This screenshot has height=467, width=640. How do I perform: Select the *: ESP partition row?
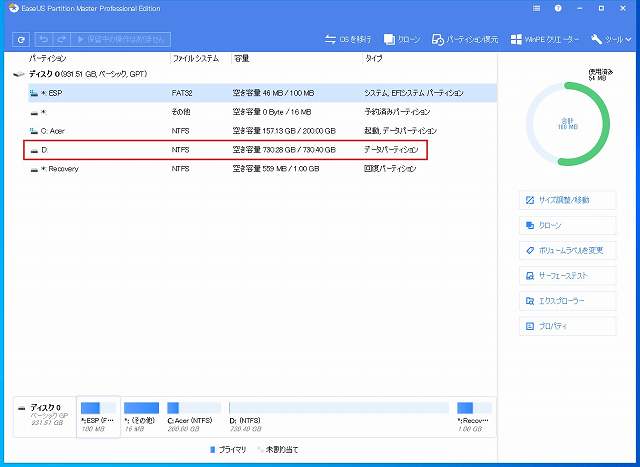point(262,93)
